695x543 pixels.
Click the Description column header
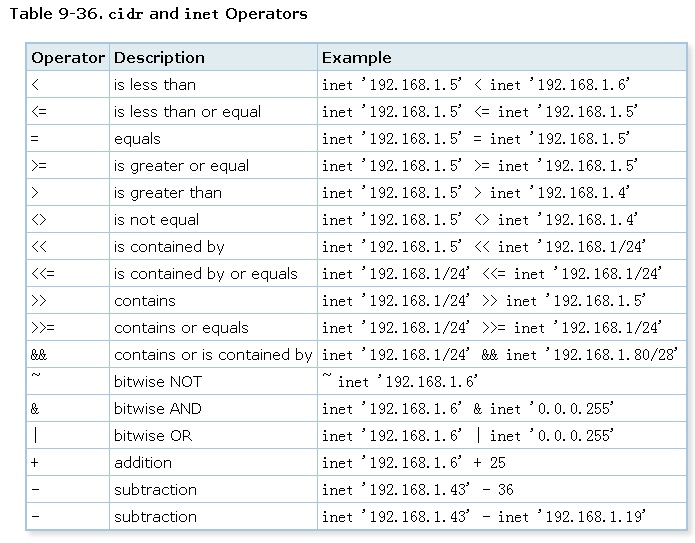[159, 58]
